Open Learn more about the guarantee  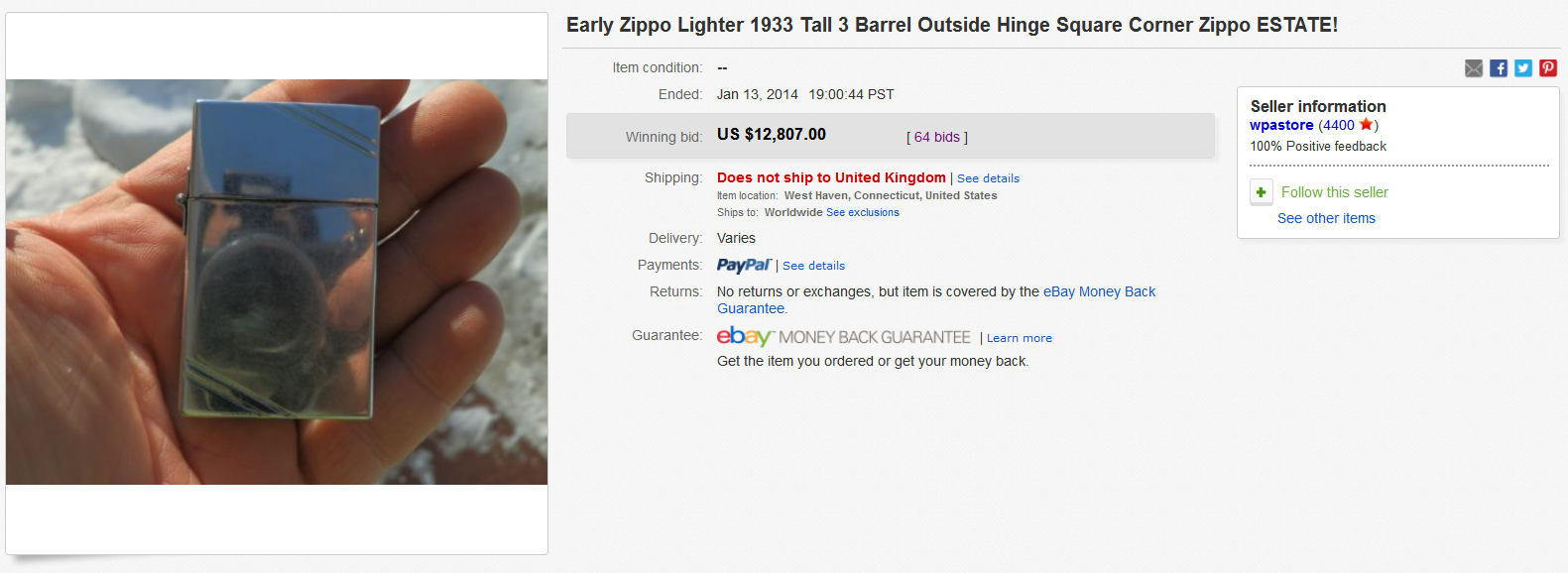pos(1019,337)
